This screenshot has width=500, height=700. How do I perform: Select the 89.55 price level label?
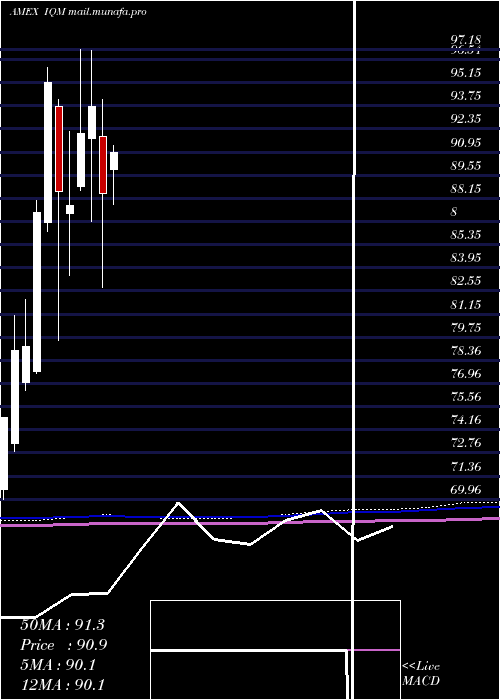tap(466, 165)
